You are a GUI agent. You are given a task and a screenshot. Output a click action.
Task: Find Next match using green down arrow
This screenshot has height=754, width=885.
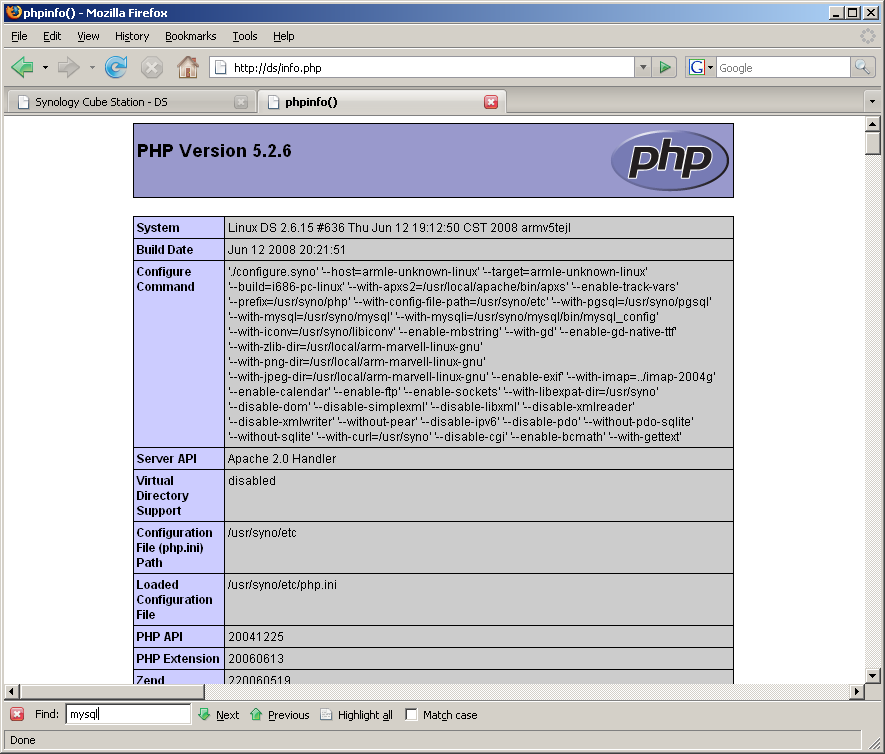click(x=204, y=714)
